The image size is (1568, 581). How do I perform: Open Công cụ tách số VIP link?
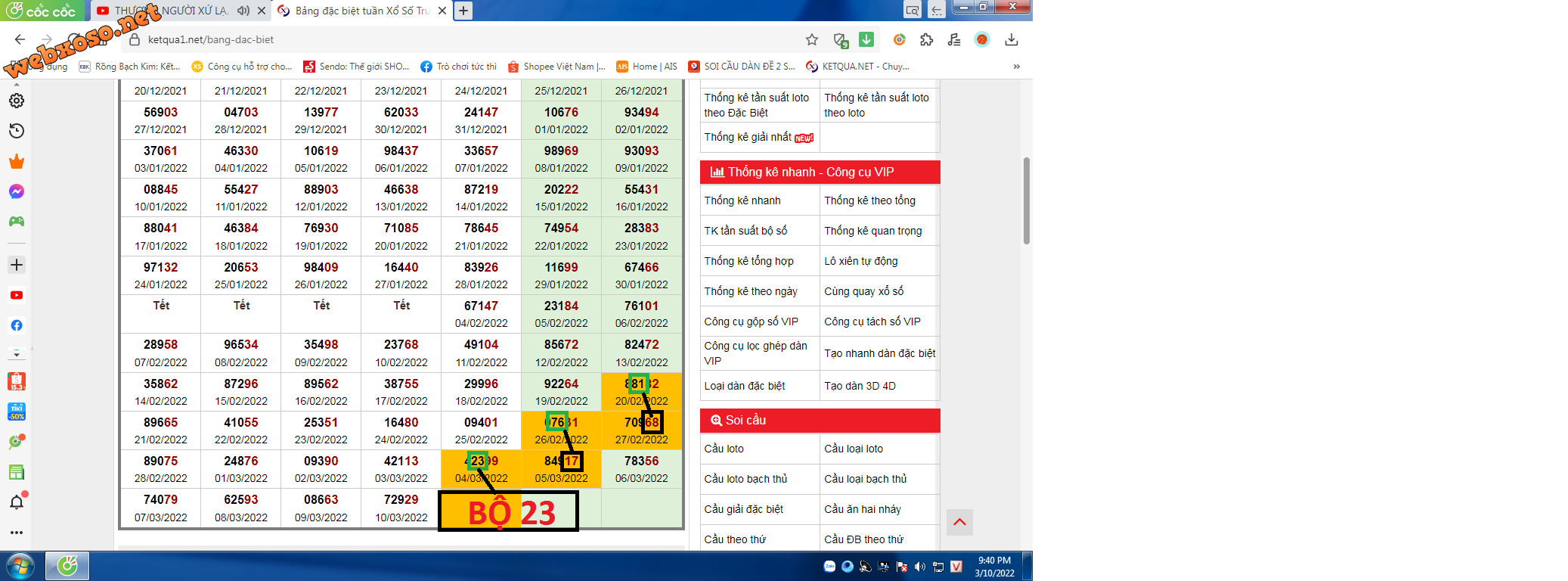pyautogui.click(x=872, y=322)
